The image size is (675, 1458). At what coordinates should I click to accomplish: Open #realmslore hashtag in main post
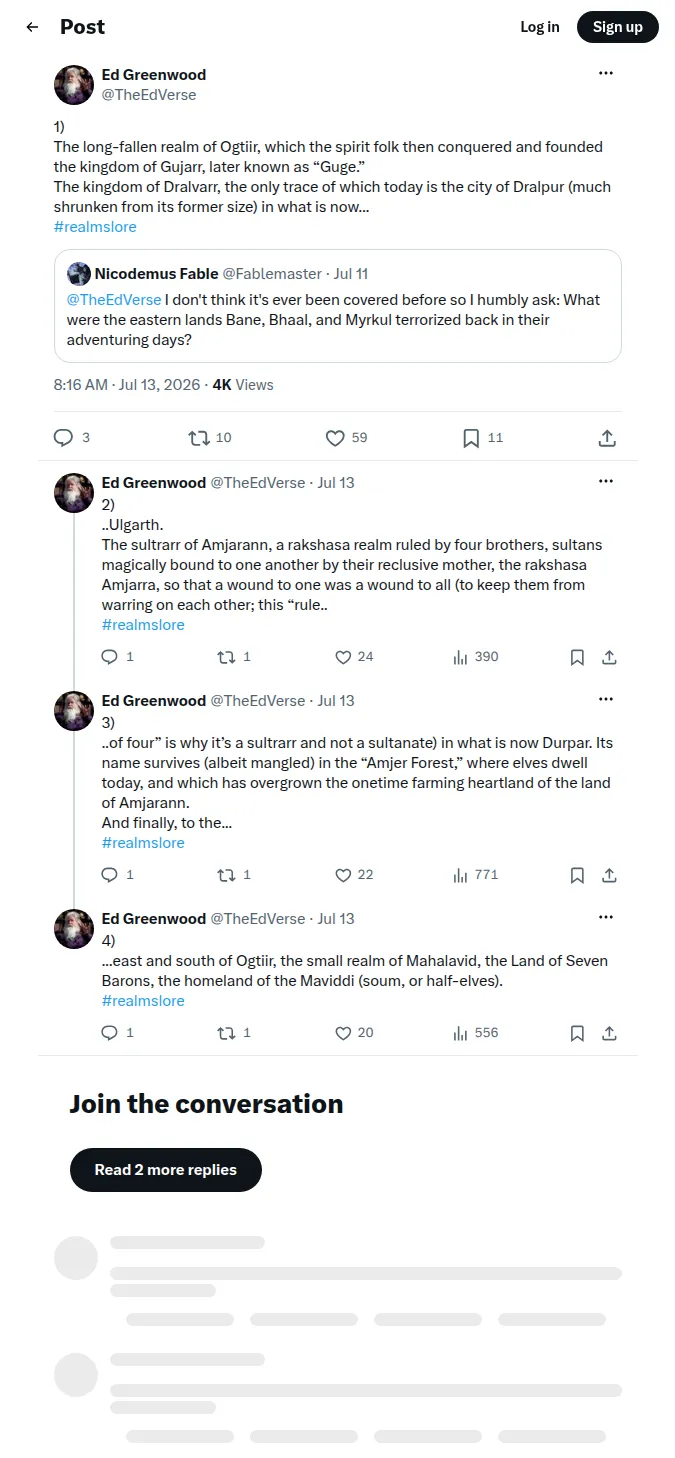pyautogui.click(x=95, y=227)
